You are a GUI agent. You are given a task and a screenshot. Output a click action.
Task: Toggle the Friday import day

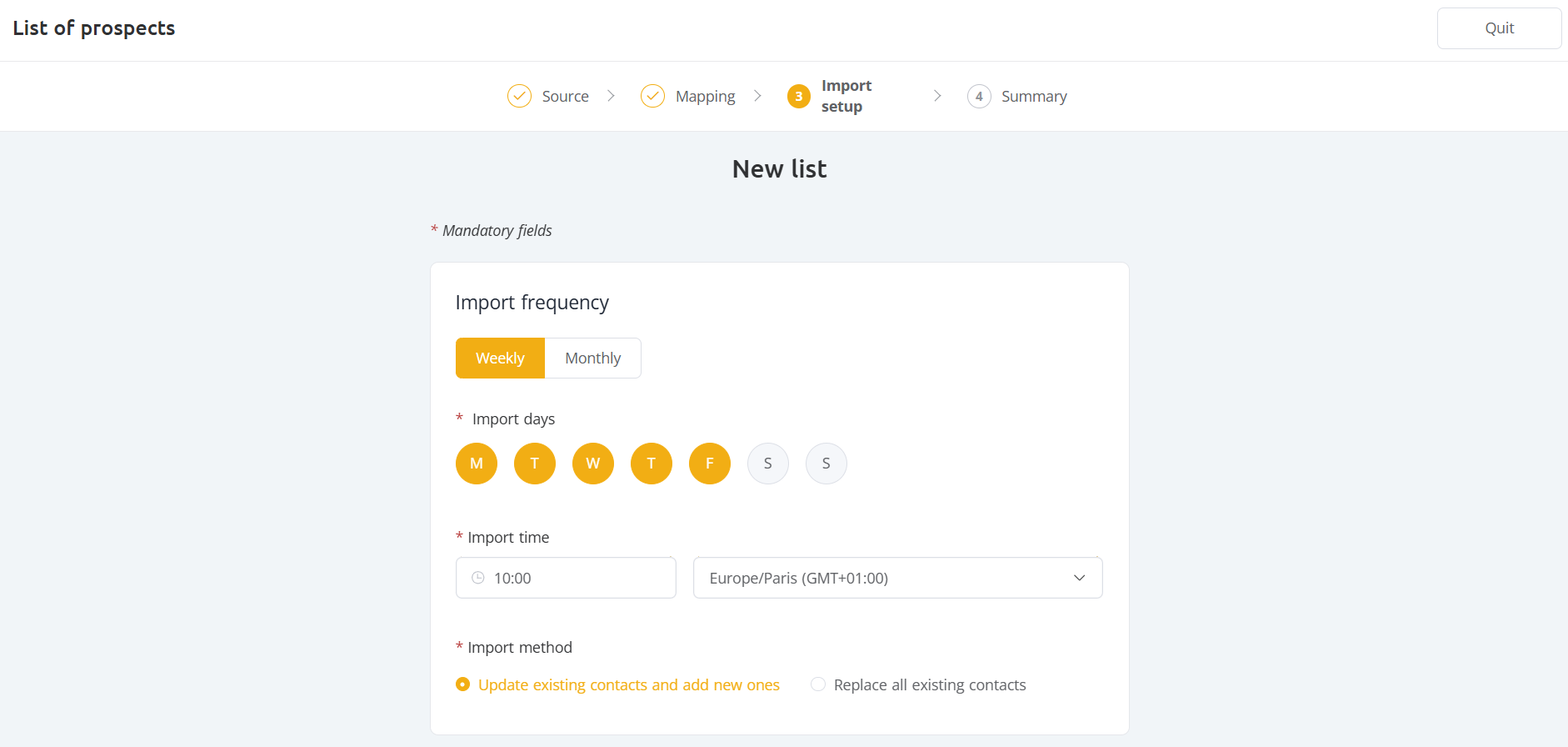tap(710, 464)
